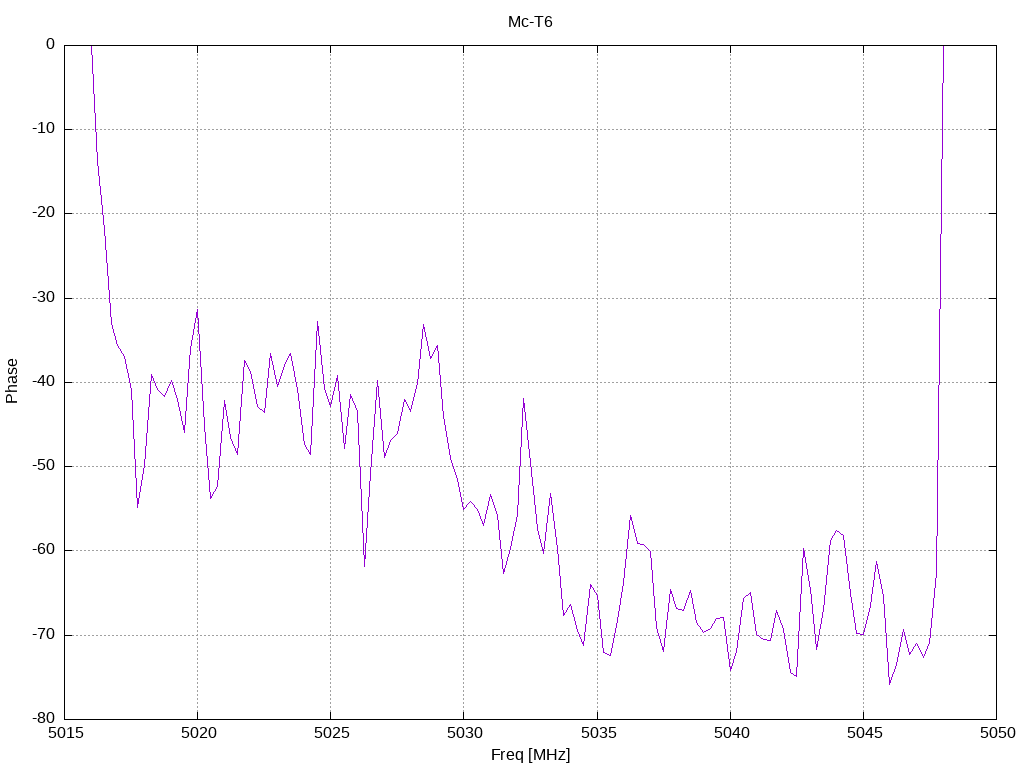
Task: Select the 'Freq [MHz]' x-axis label
Action: (530, 755)
